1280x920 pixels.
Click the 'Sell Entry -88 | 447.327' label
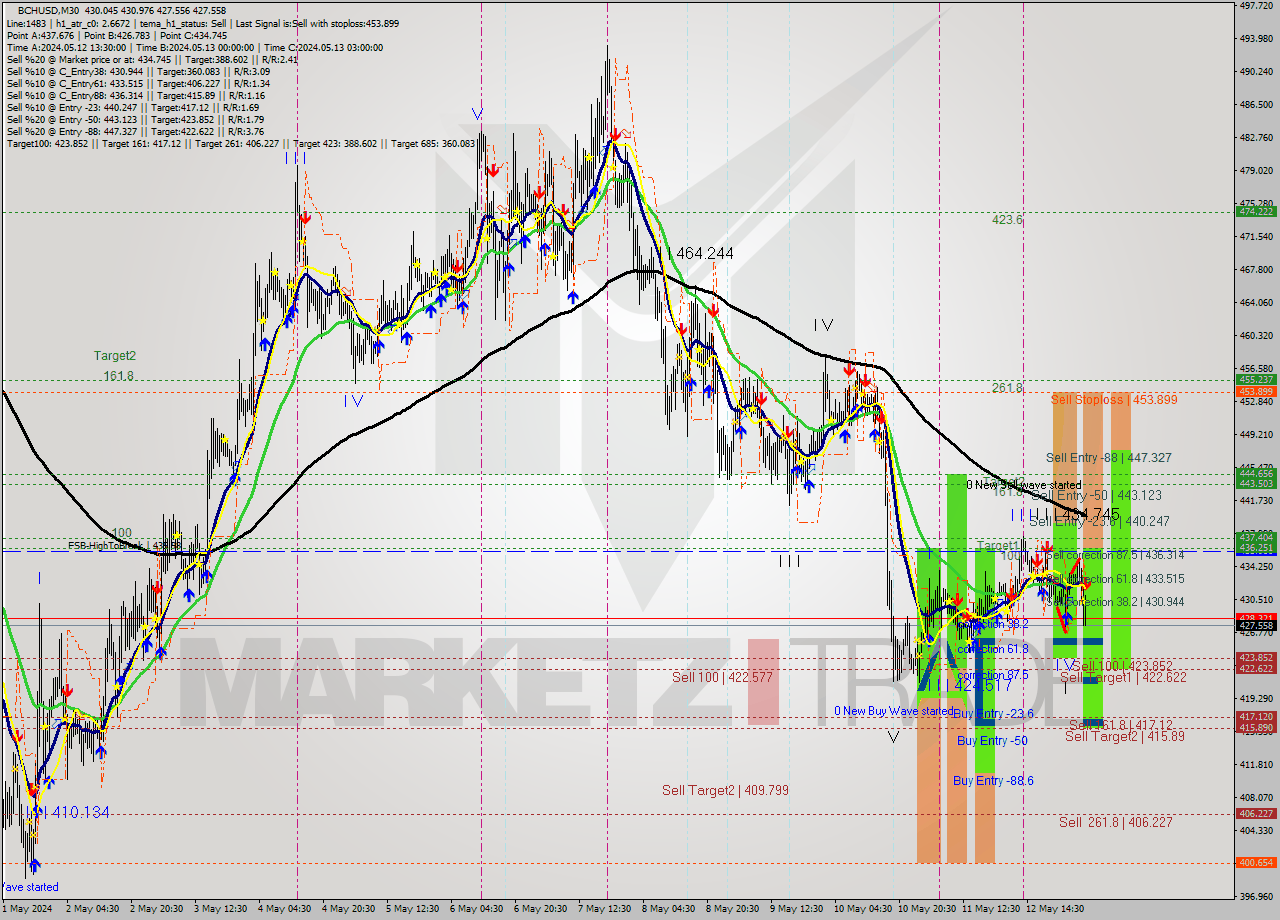1108,457
